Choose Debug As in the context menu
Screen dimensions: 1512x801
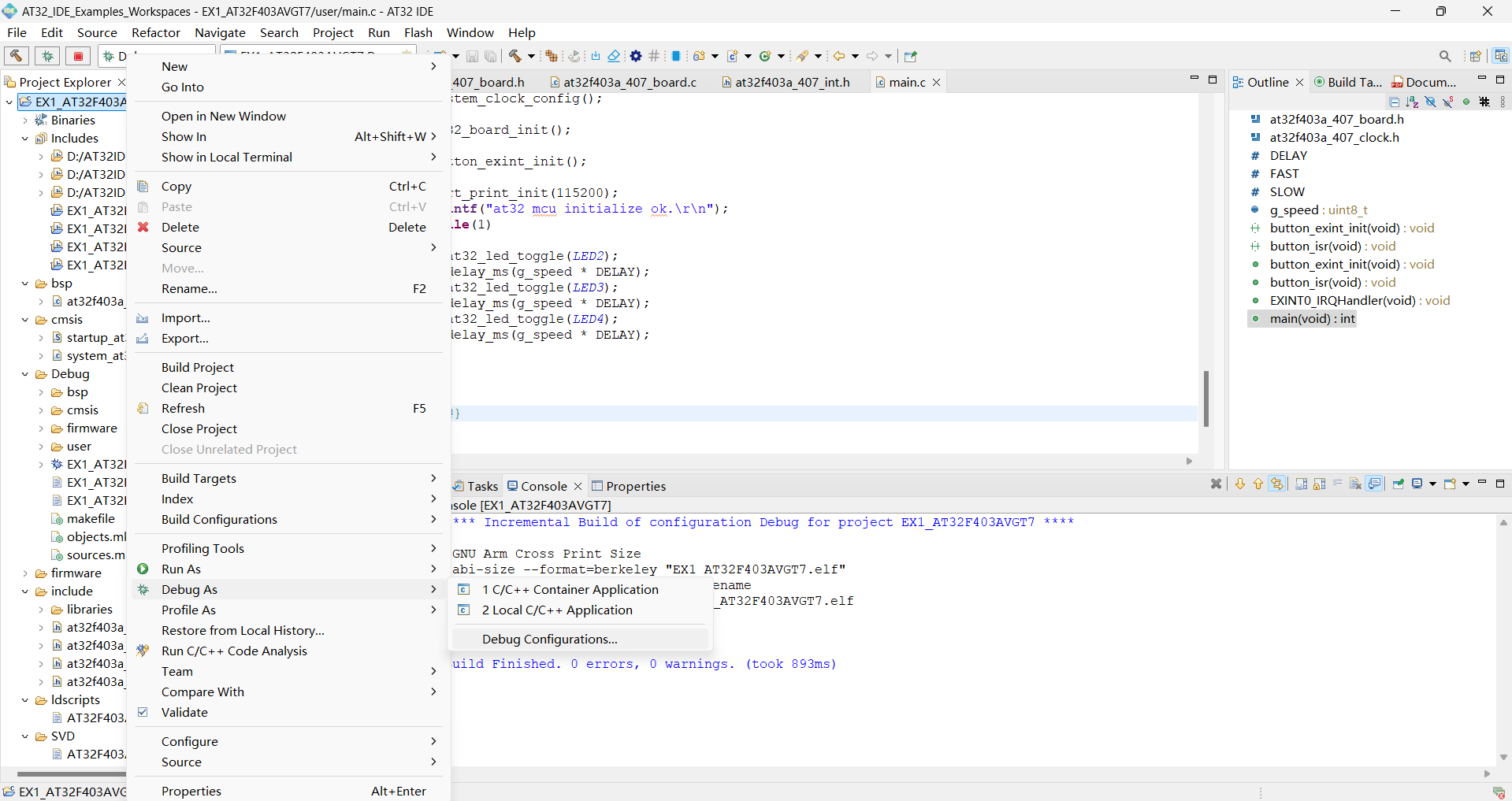click(x=288, y=589)
